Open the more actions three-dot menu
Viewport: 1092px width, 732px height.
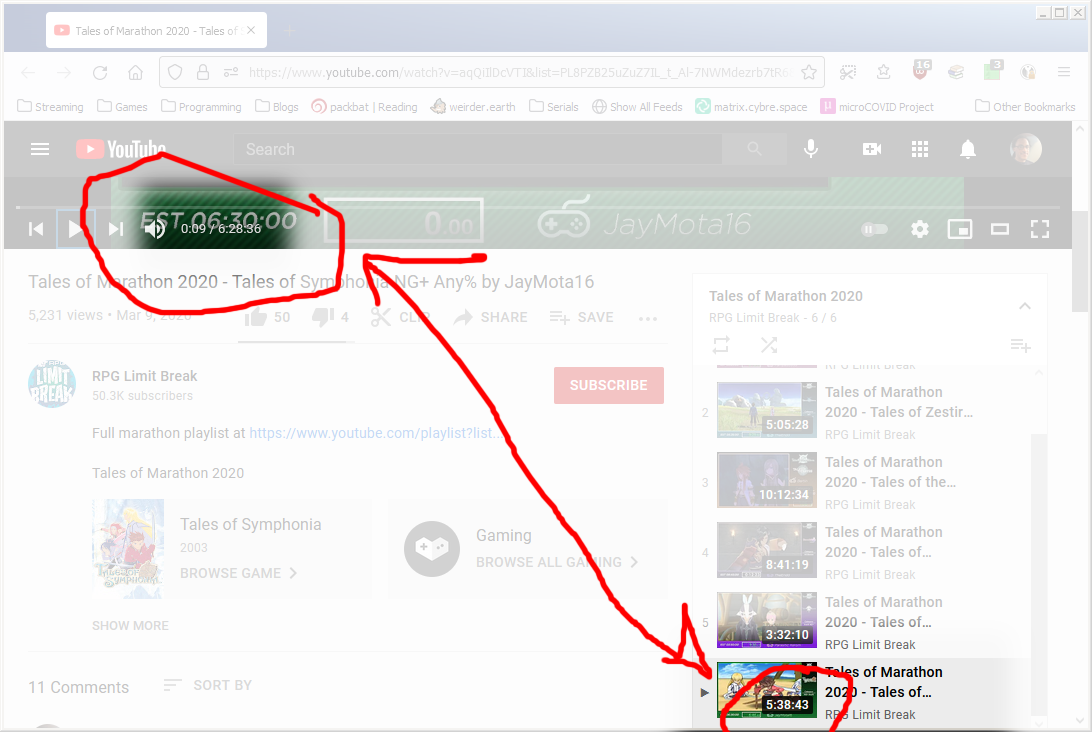pyautogui.click(x=648, y=319)
